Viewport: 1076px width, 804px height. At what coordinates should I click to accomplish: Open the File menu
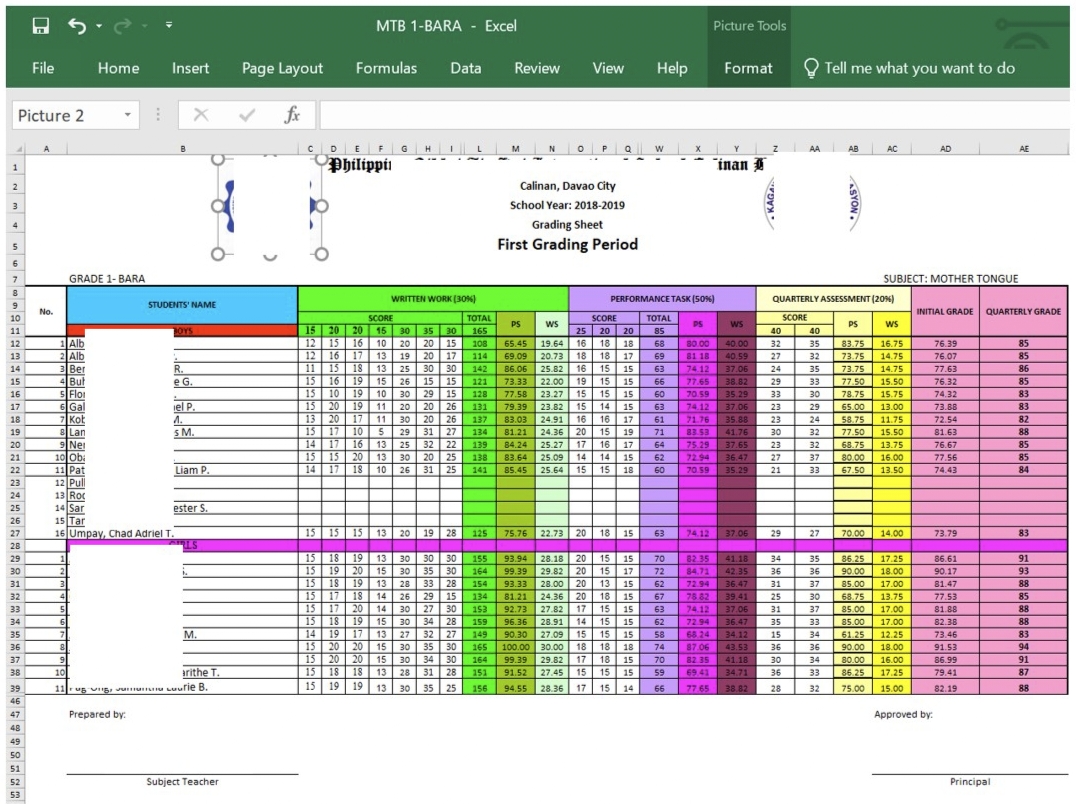coord(43,68)
